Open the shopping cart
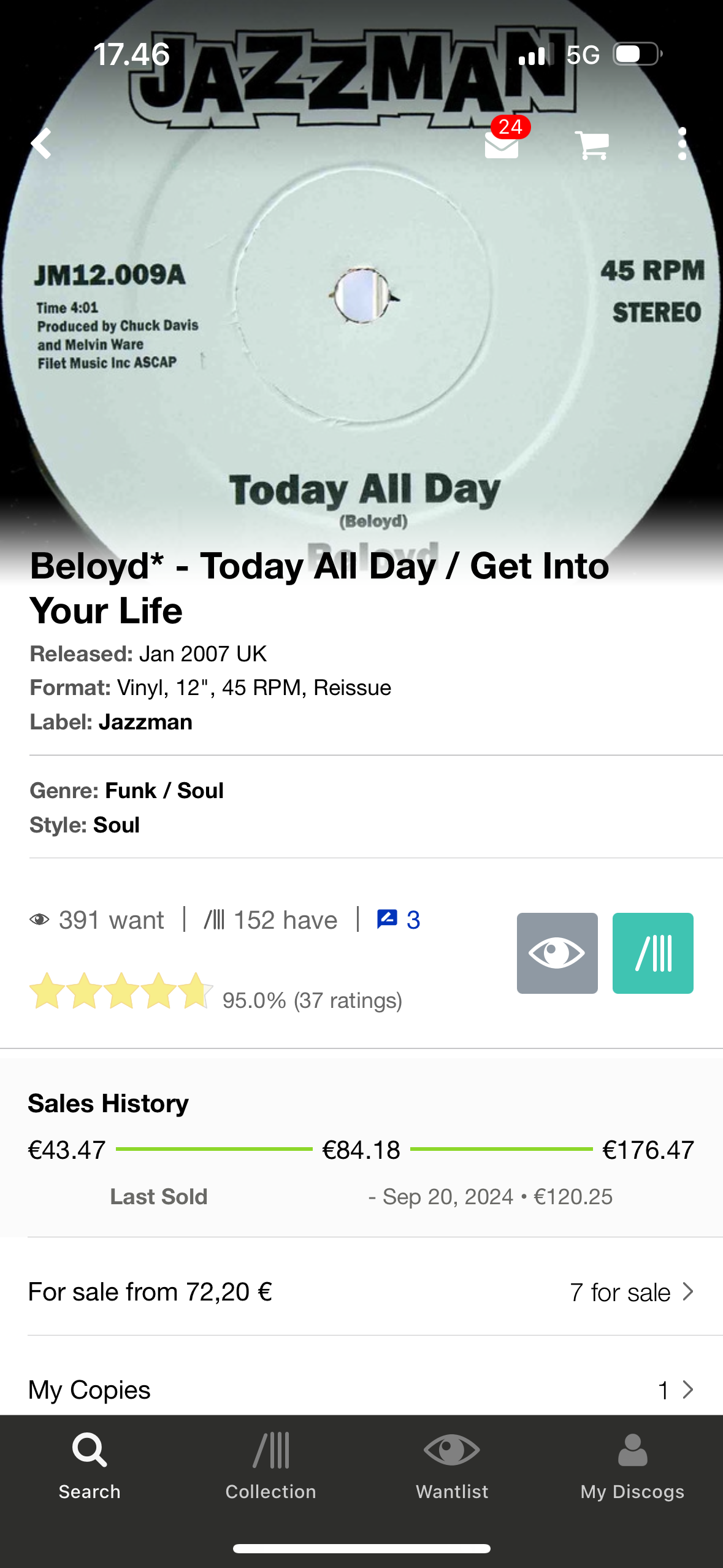 [x=592, y=145]
